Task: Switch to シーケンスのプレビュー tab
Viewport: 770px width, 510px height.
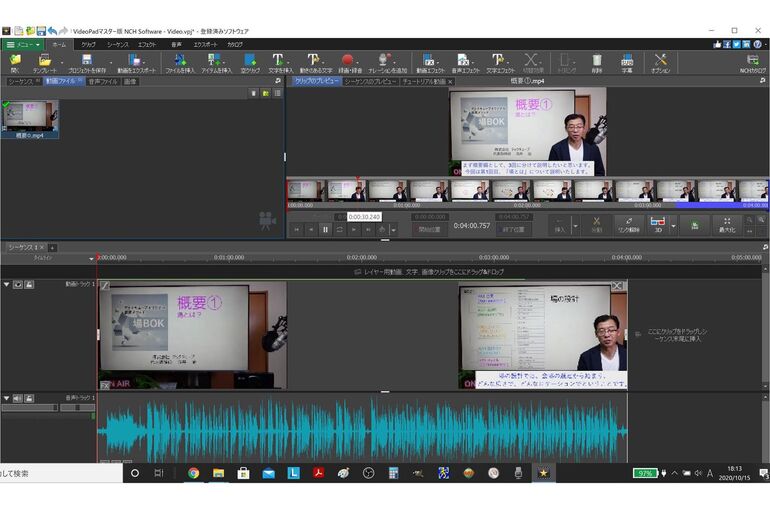Action: point(370,81)
